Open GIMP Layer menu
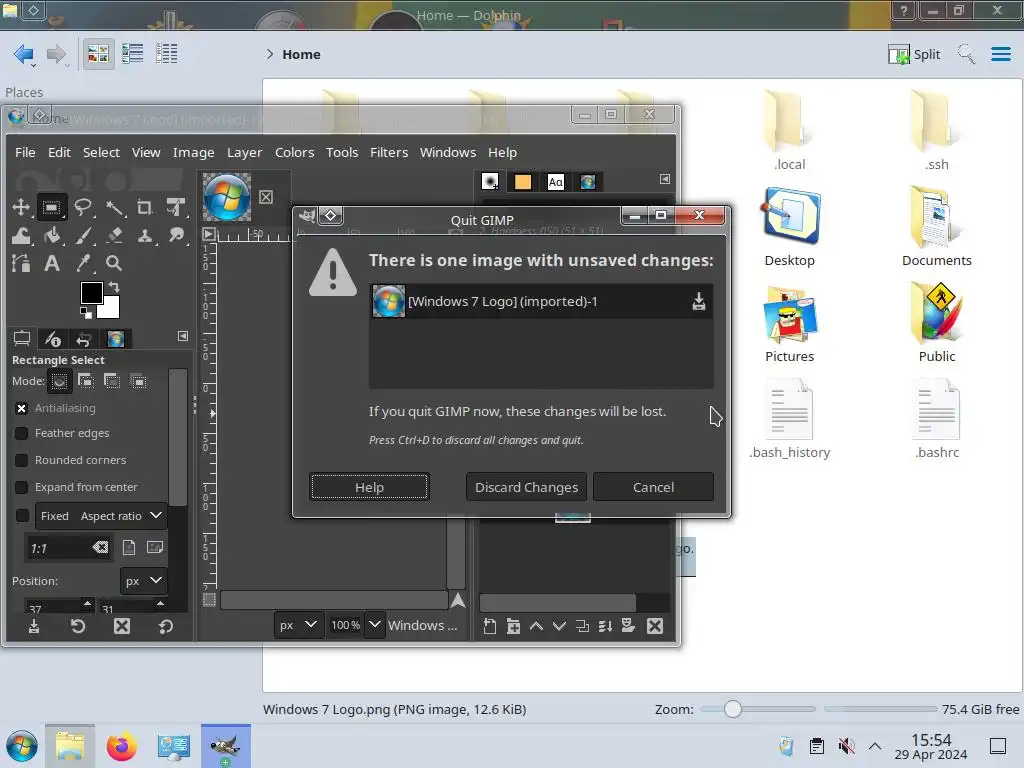Screen dimensions: 1024x768 (244, 152)
